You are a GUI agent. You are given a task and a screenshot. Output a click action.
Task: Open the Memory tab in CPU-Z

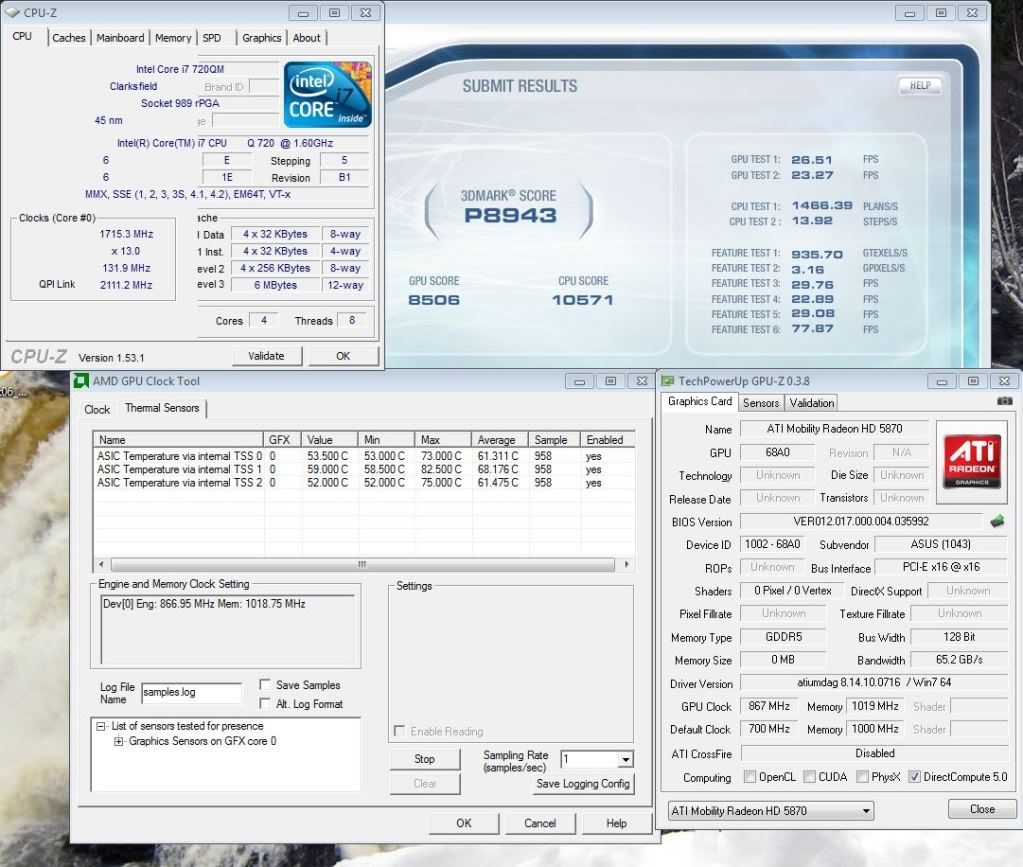tap(173, 38)
